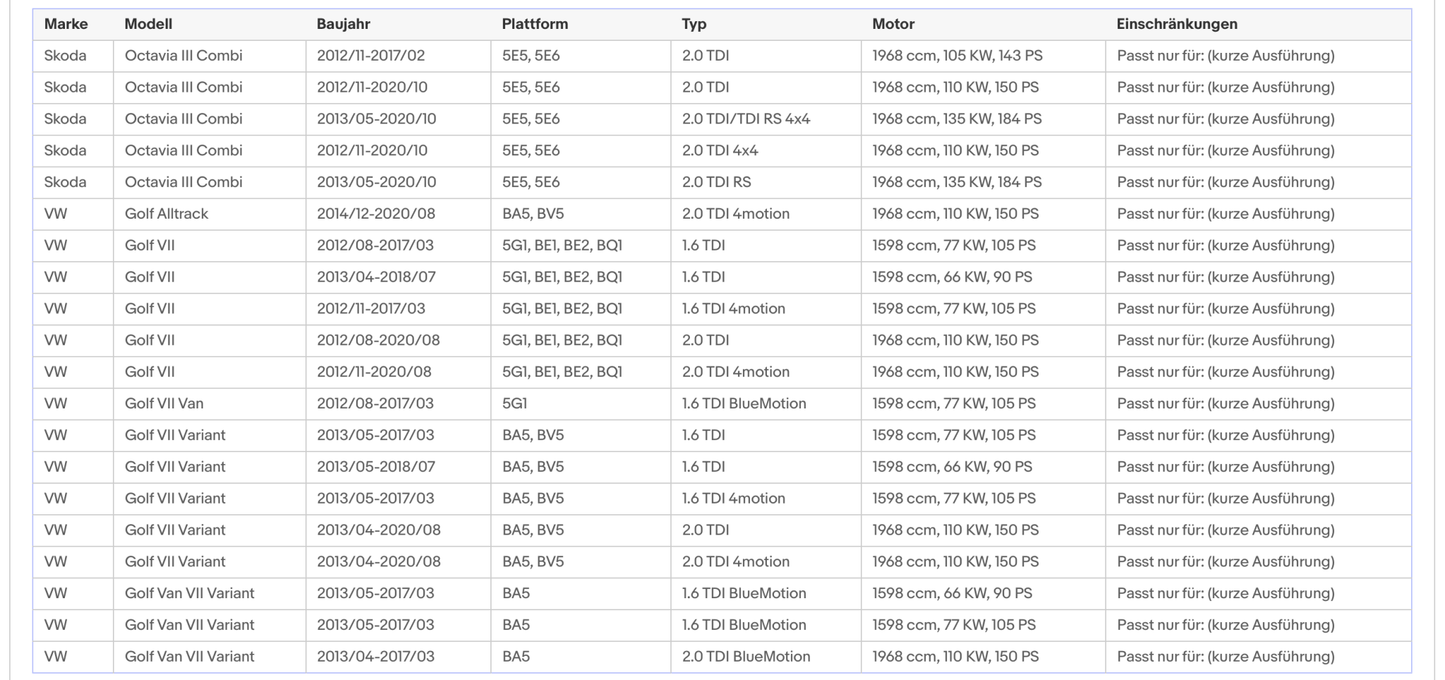Screen dimensions: 1445x680
Task: Click Einschränkungen text in Golf VII Van row
Action: click(1226, 404)
